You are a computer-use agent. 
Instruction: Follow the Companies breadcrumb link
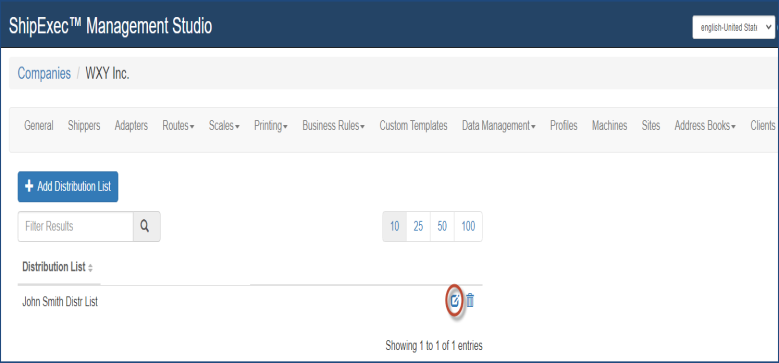click(x=44, y=73)
